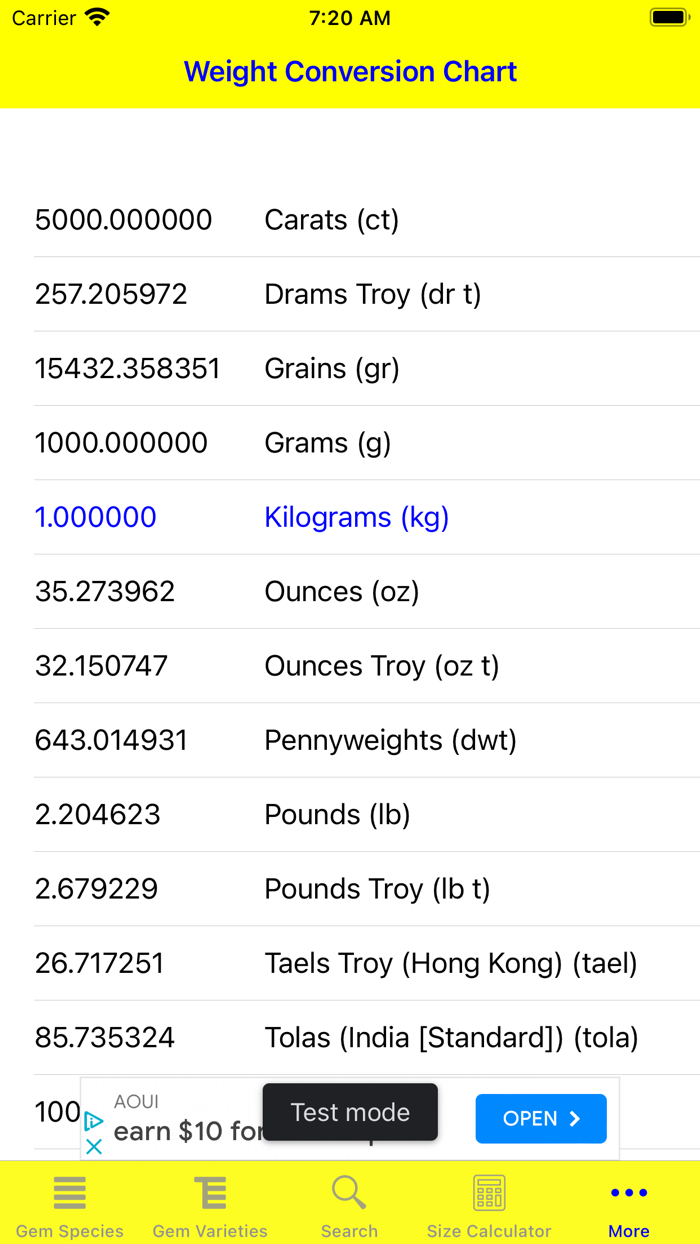Dismiss the ad with the X icon
700x1244 pixels.
[95, 1146]
